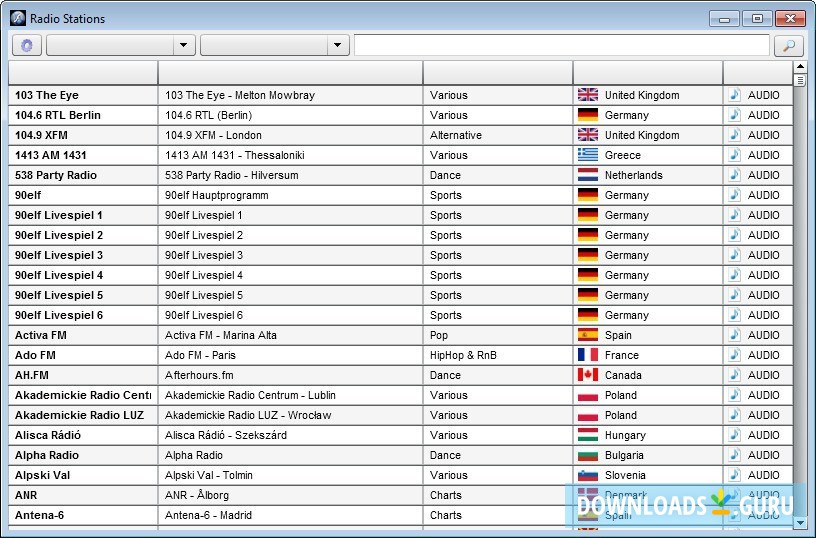Click the Netherlands flag for 538 Party Radio
The width and height of the screenshot is (816, 538).
[x=588, y=175]
